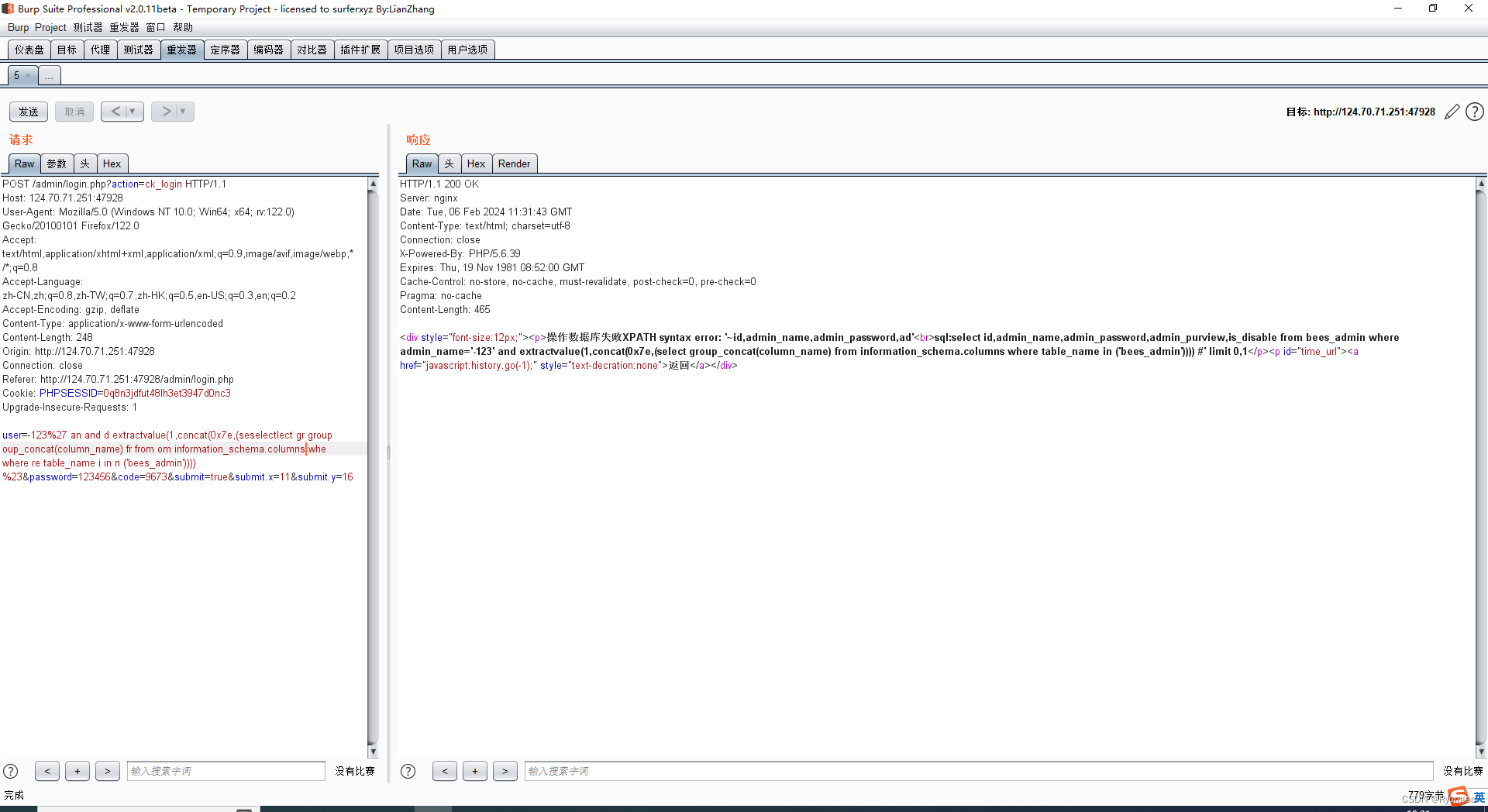Click the request search input field

(x=226, y=771)
